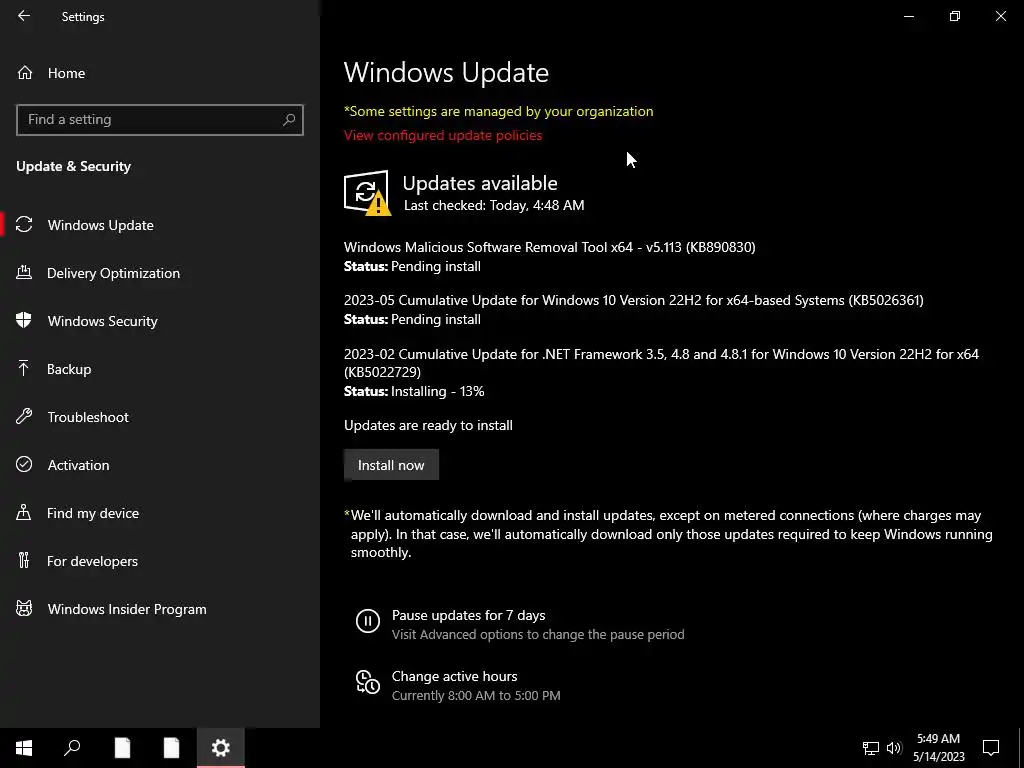The width and height of the screenshot is (1024, 768).
Task: Click the volume speaker icon
Action: (x=894, y=748)
